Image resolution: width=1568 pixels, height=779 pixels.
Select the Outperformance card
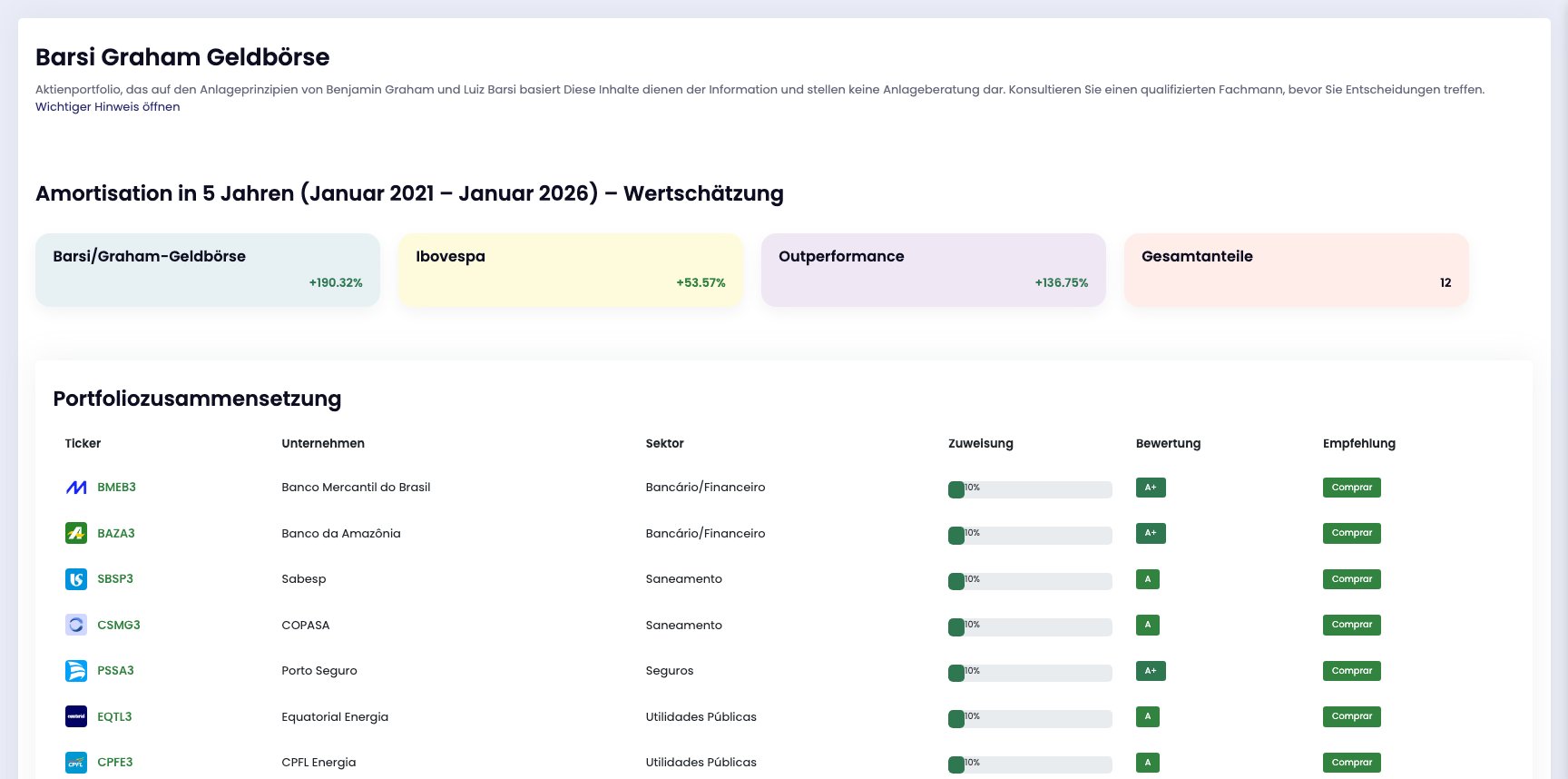tap(934, 270)
